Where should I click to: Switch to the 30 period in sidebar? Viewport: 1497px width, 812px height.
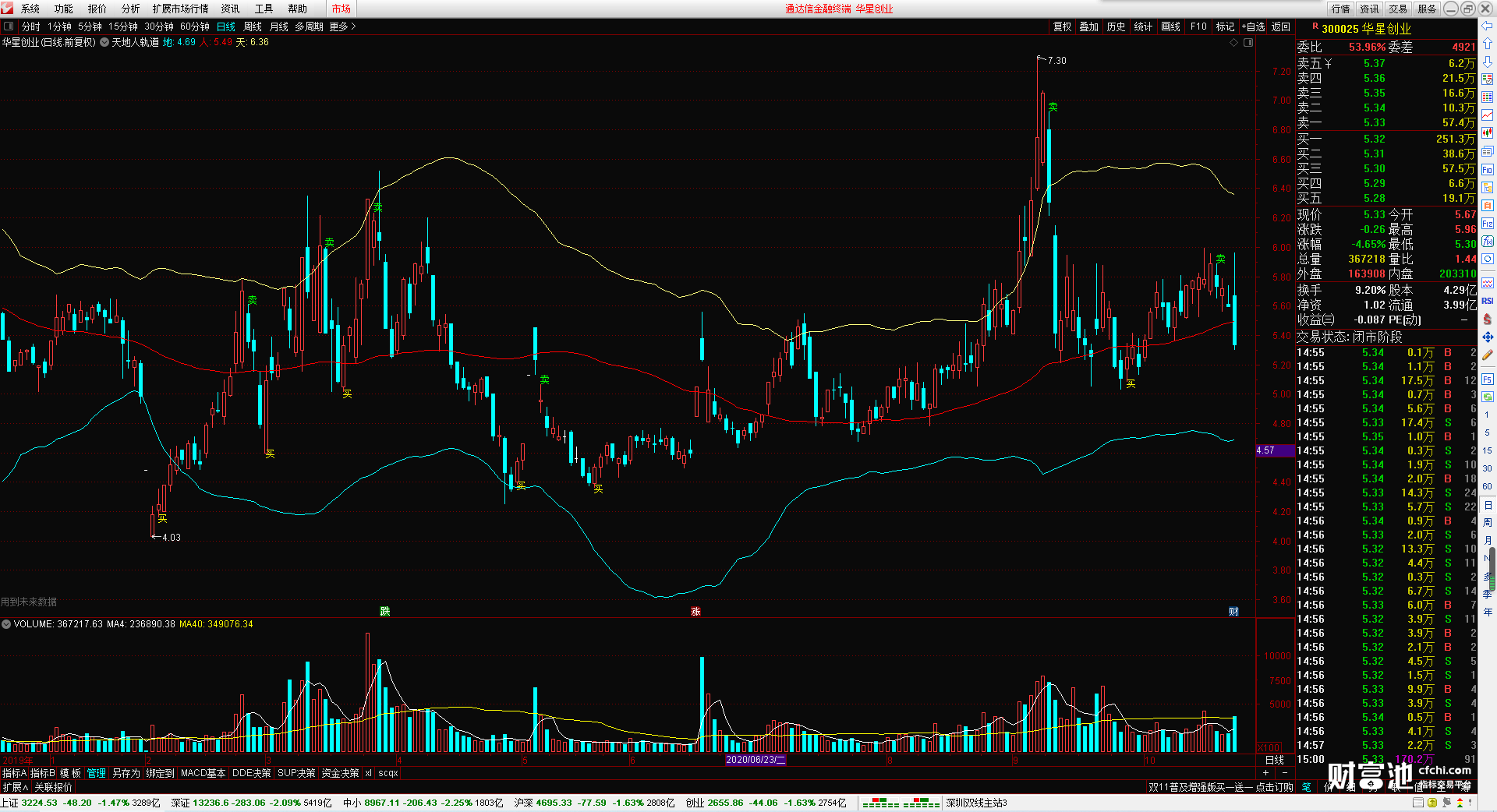pos(1488,468)
